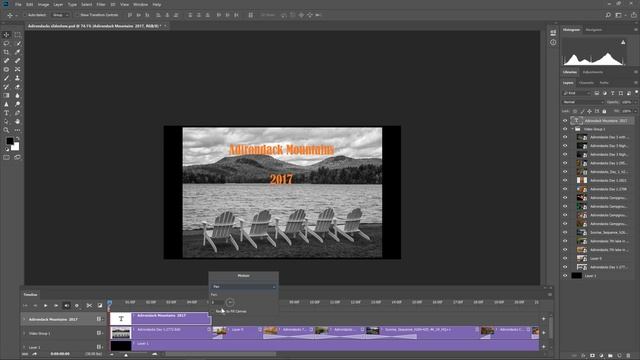
Task: Toggle layer filtering on or off
Action: [x=636, y=93]
